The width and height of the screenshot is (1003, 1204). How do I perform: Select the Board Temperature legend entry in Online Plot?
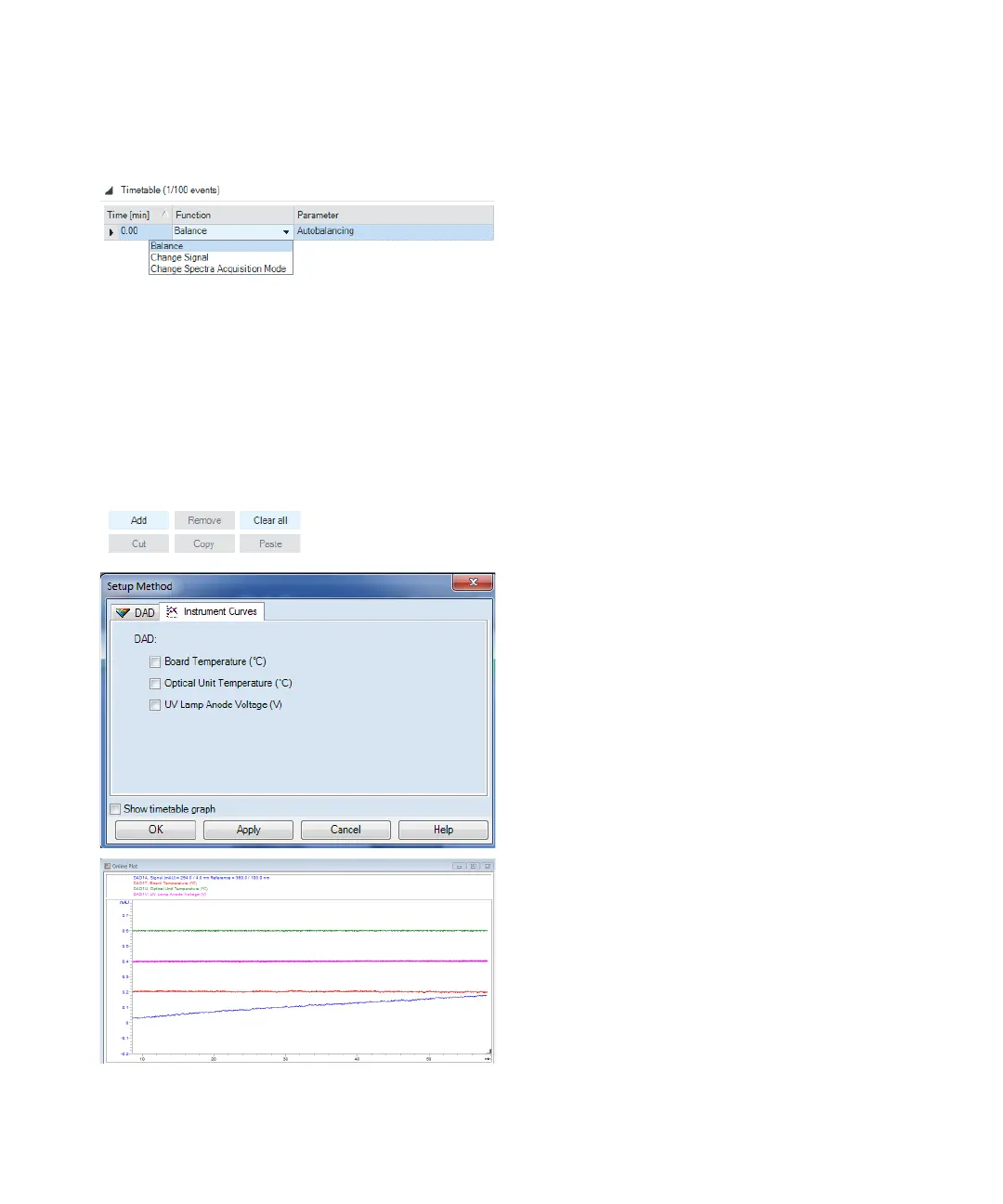[165, 883]
